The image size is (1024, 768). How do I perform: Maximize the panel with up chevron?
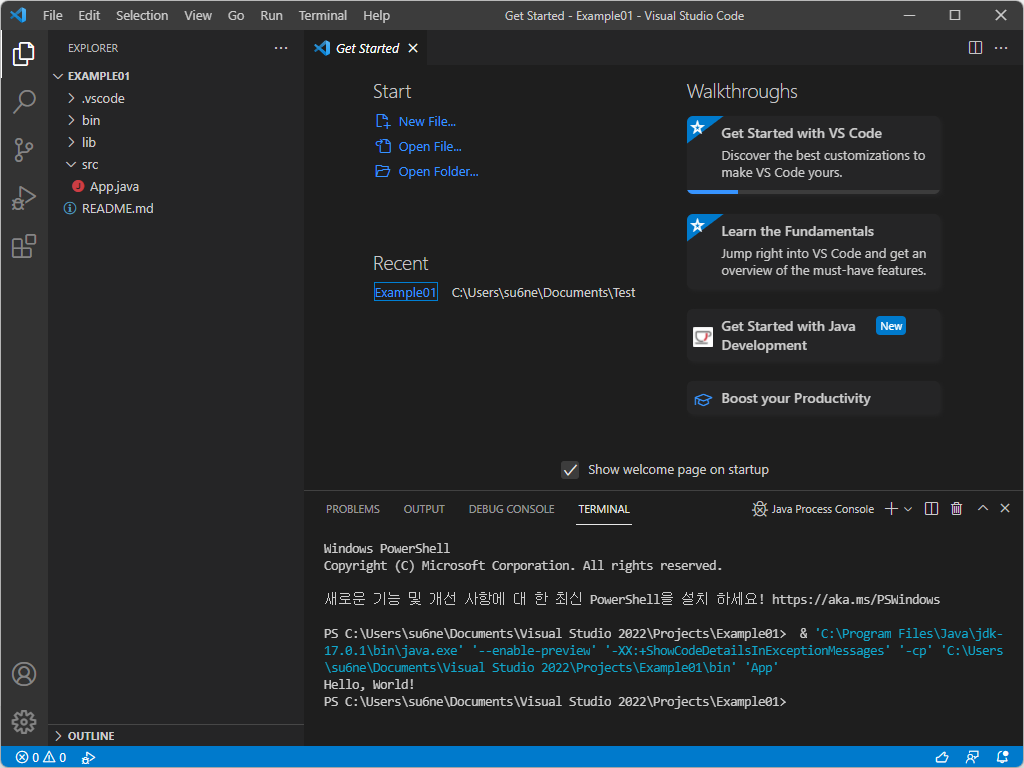point(982,508)
